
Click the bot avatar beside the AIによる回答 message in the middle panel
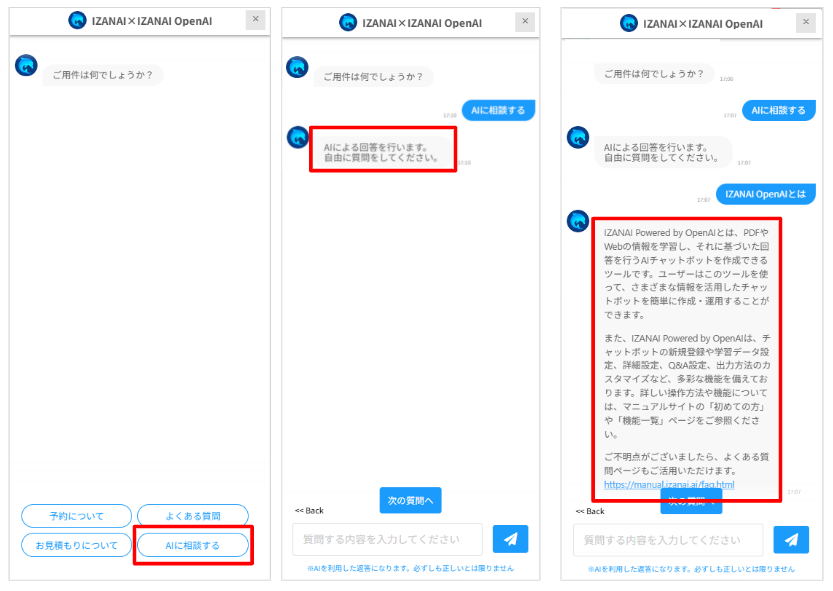(297, 137)
